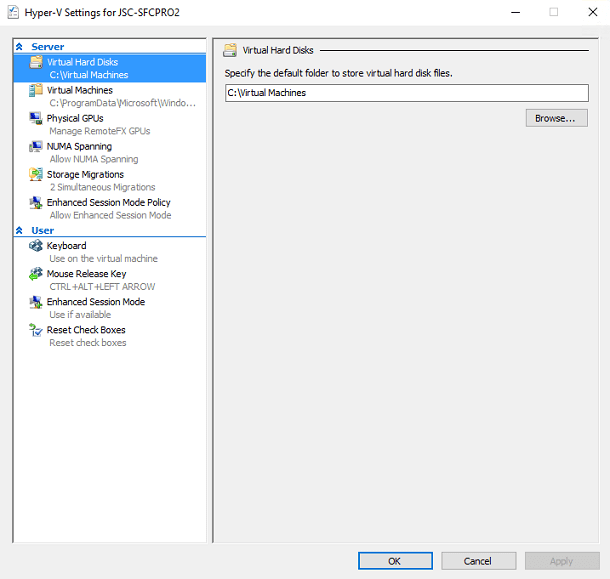Click the Virtual Hard Disks header icon in right pane
610x579 pixels.
(x=230, y=50)
